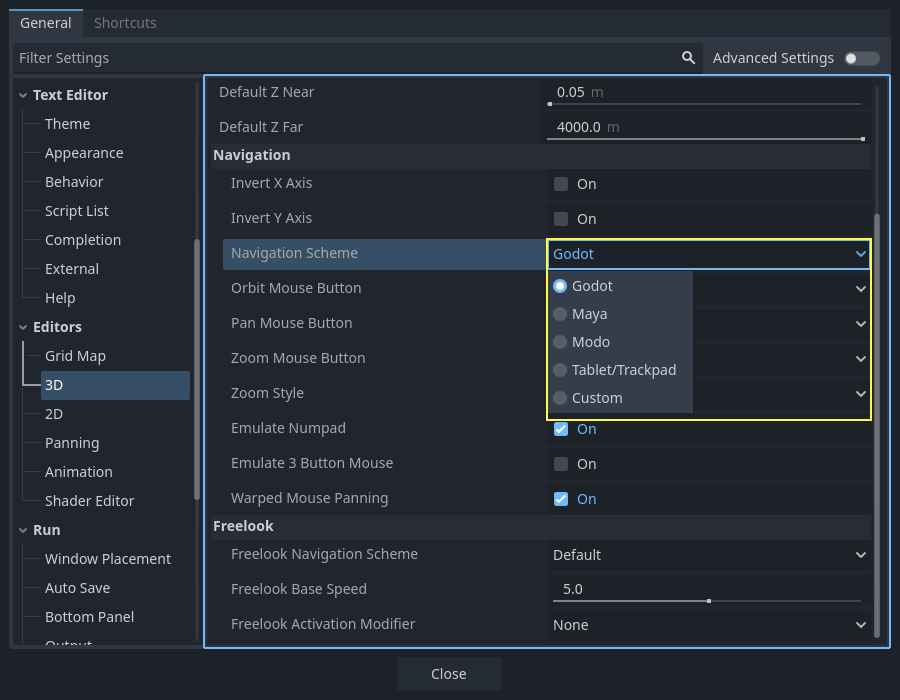Viewport: 900px width, 700px height.
Task: Open the Shader Editor settings category
Action: click(89, 501)
